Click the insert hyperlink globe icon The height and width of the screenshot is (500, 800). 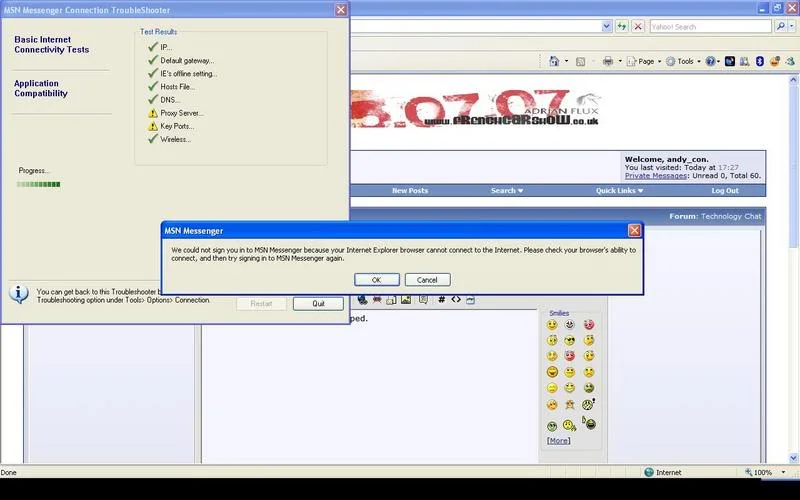pos(362,299)
